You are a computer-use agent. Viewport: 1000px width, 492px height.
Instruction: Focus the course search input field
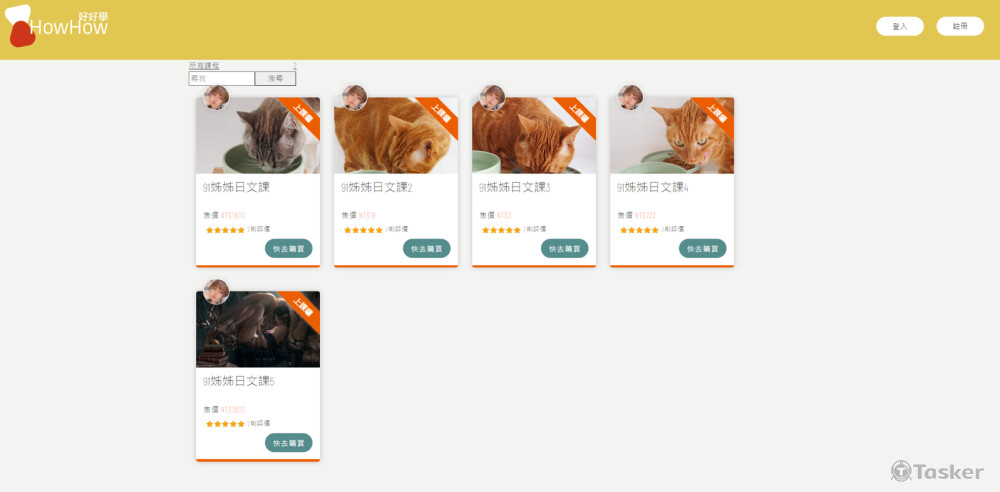(221, 78)
